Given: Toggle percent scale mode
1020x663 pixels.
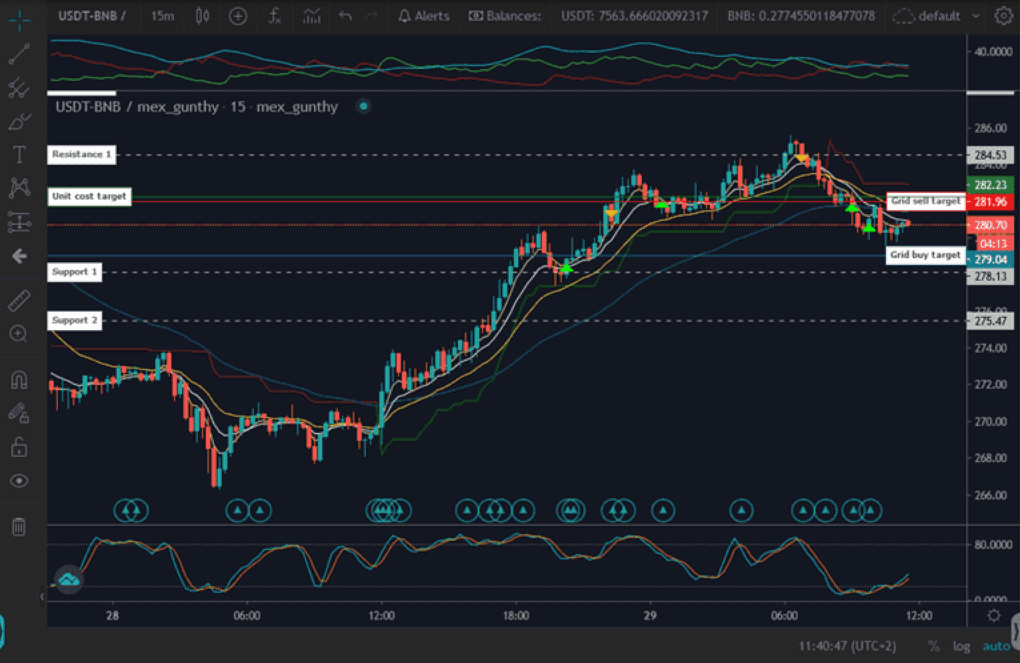Looking at the screenshot, I should [x=933, y=646].
